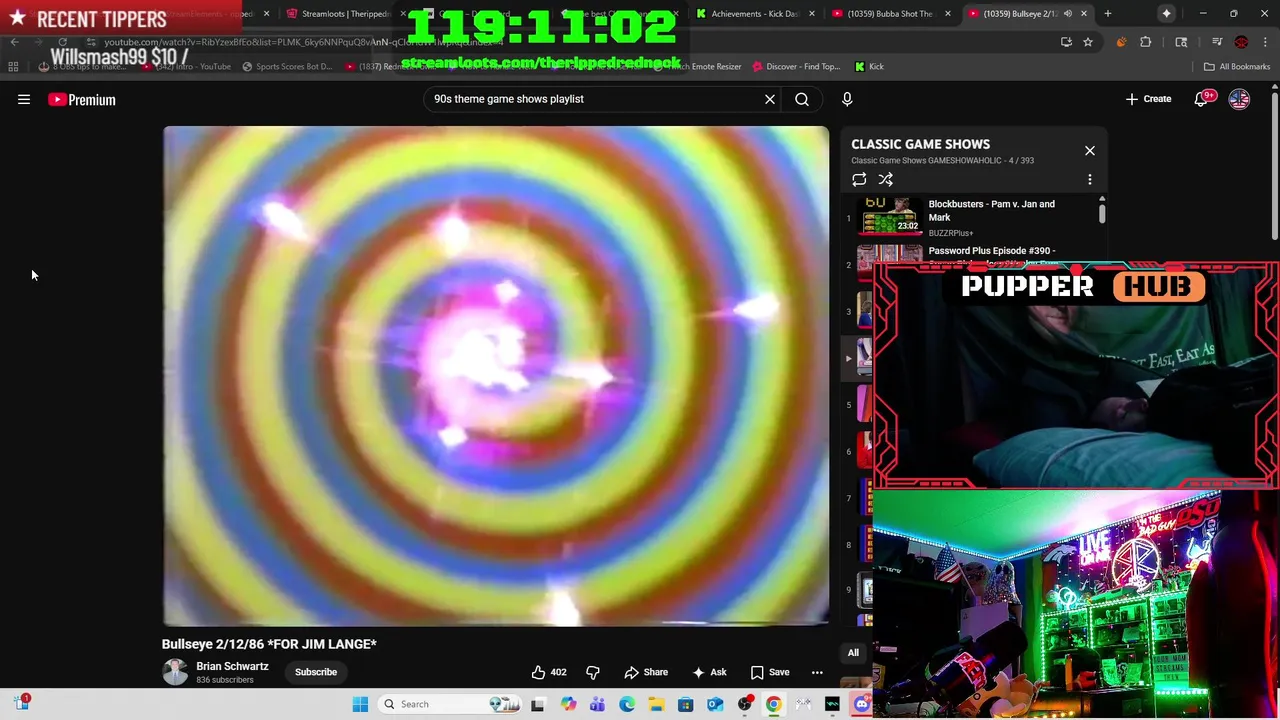Share the Bullseye video
The height and width of the screenshot is (720, 1280).
646,672
